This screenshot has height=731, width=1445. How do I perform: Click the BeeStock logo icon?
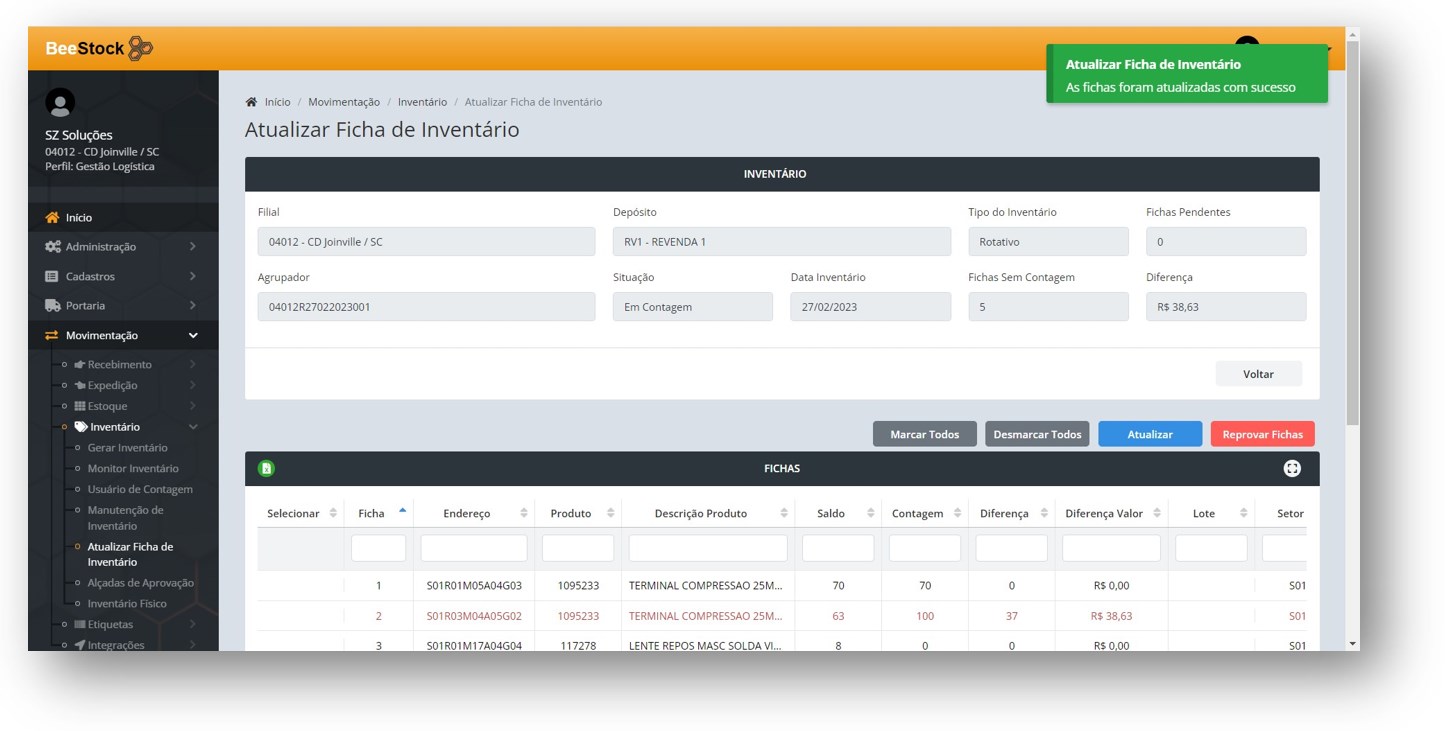[141, 48]
